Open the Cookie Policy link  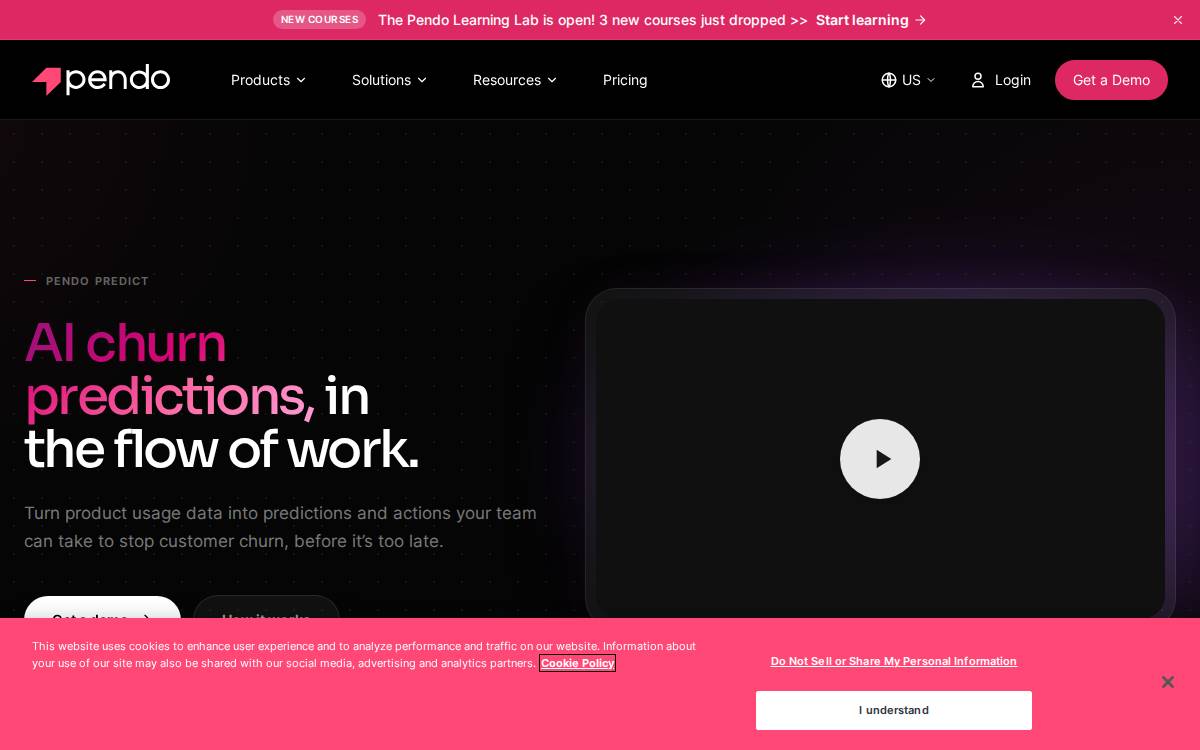(577, 663)
